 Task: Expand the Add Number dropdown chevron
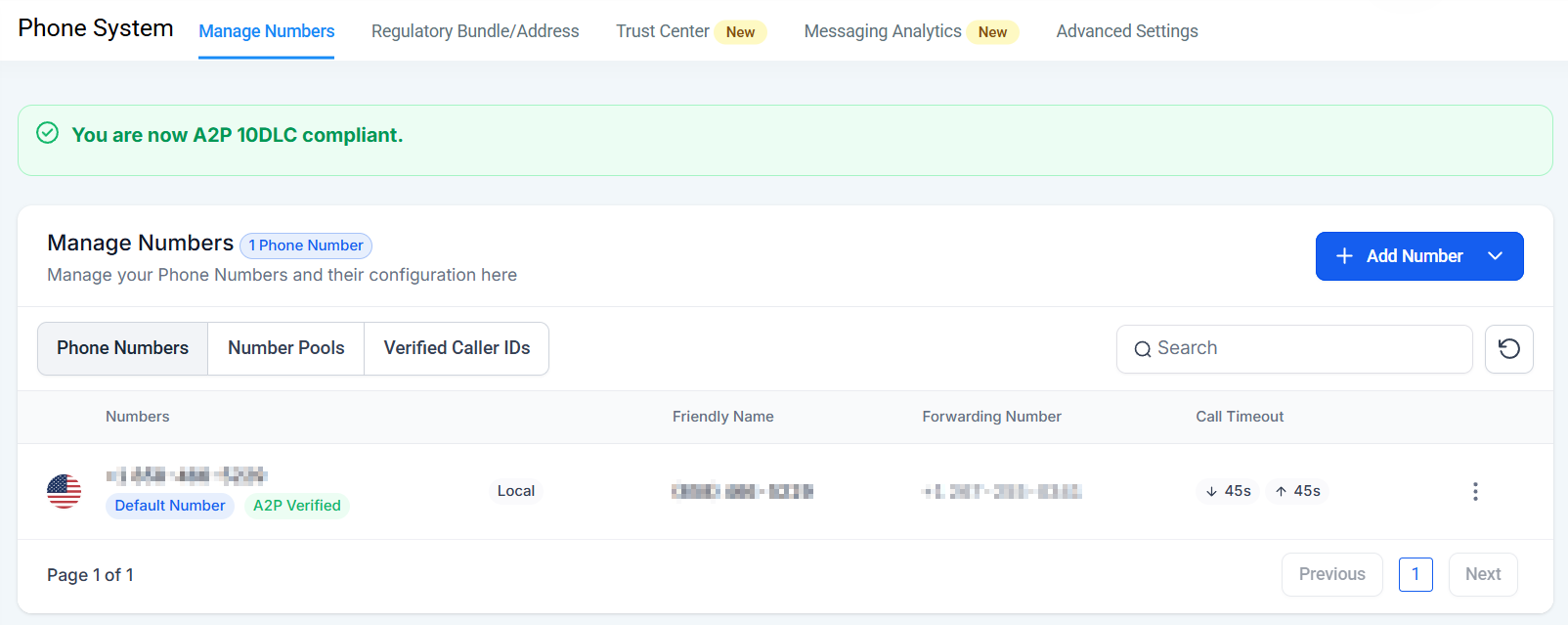coord(1495,256)
